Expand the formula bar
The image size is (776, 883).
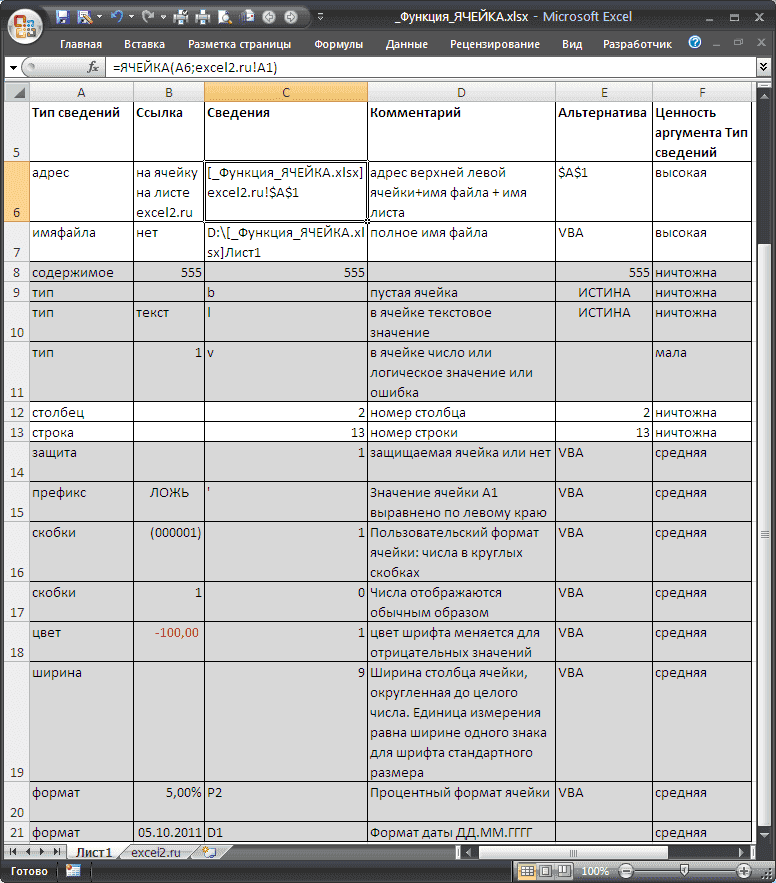pyautogui.click(x=765, y=67)
